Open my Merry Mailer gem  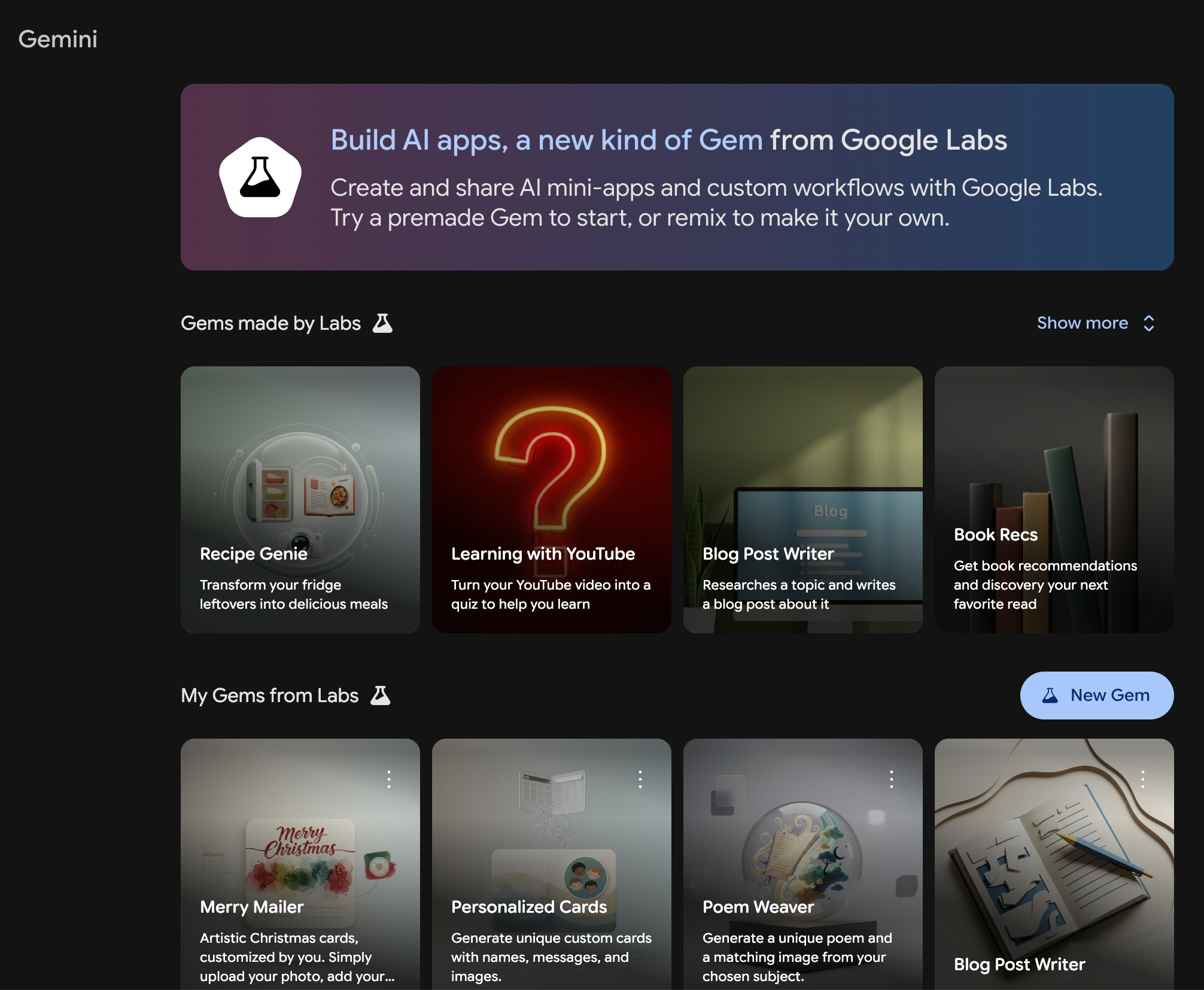pyautogui.click(x=300, y=868)
